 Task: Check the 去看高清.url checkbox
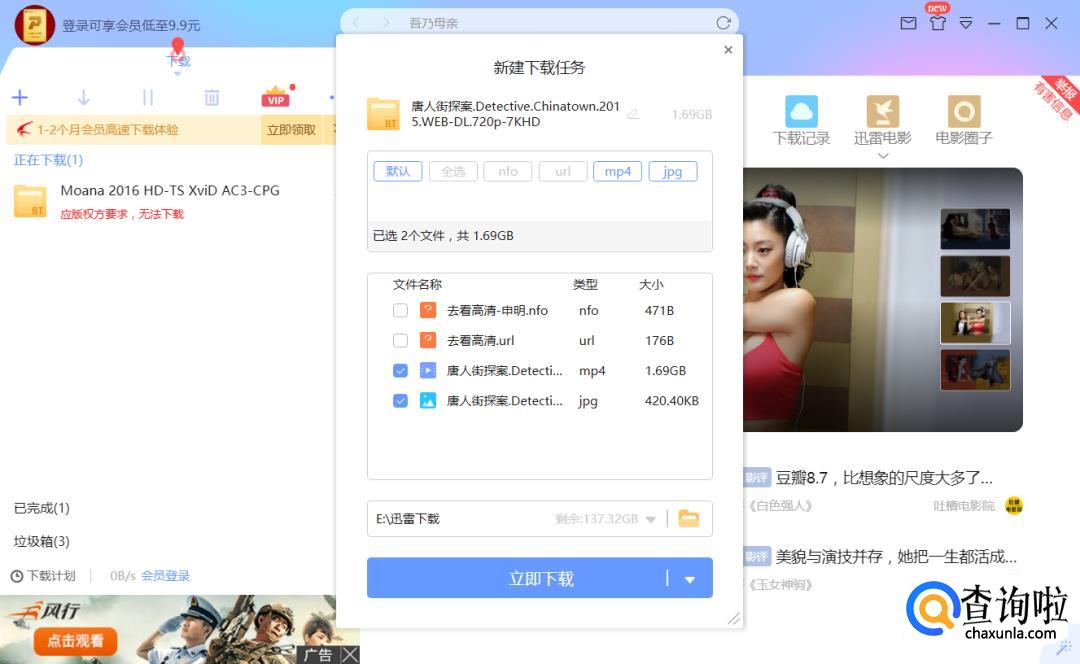pyautogui.click(x=400, y=340)
